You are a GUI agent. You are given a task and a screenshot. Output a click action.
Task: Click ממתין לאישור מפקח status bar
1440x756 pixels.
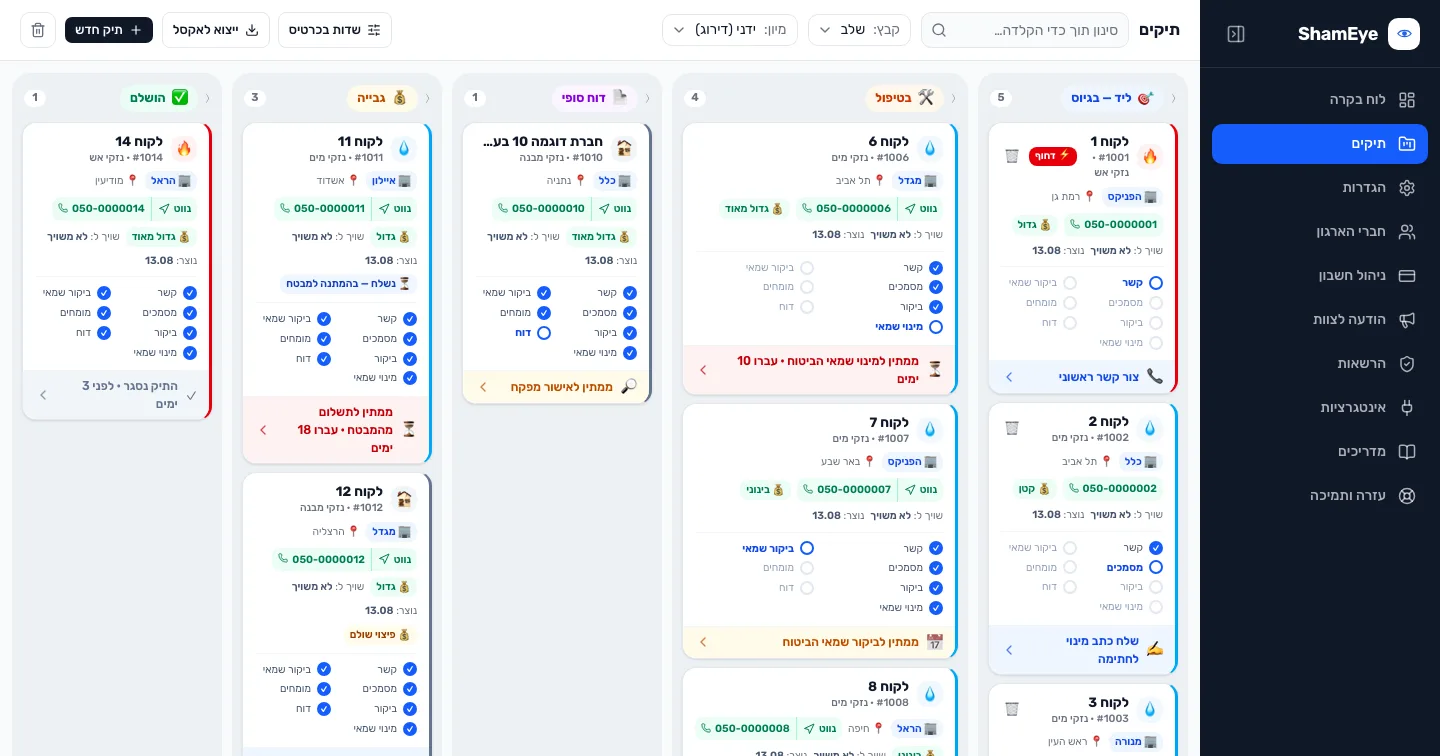pos(556,387)
